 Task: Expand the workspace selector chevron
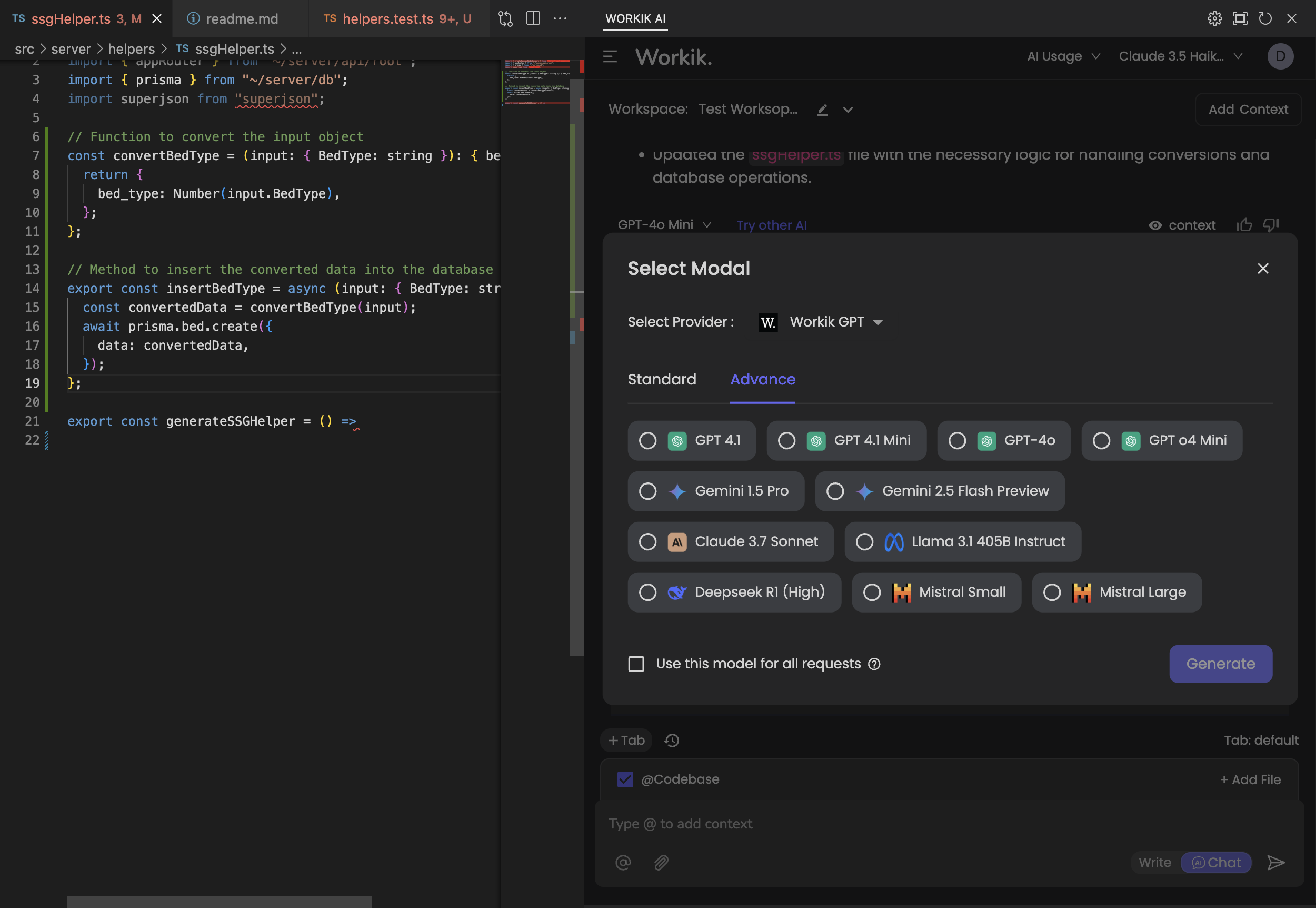tap(848, 110)
